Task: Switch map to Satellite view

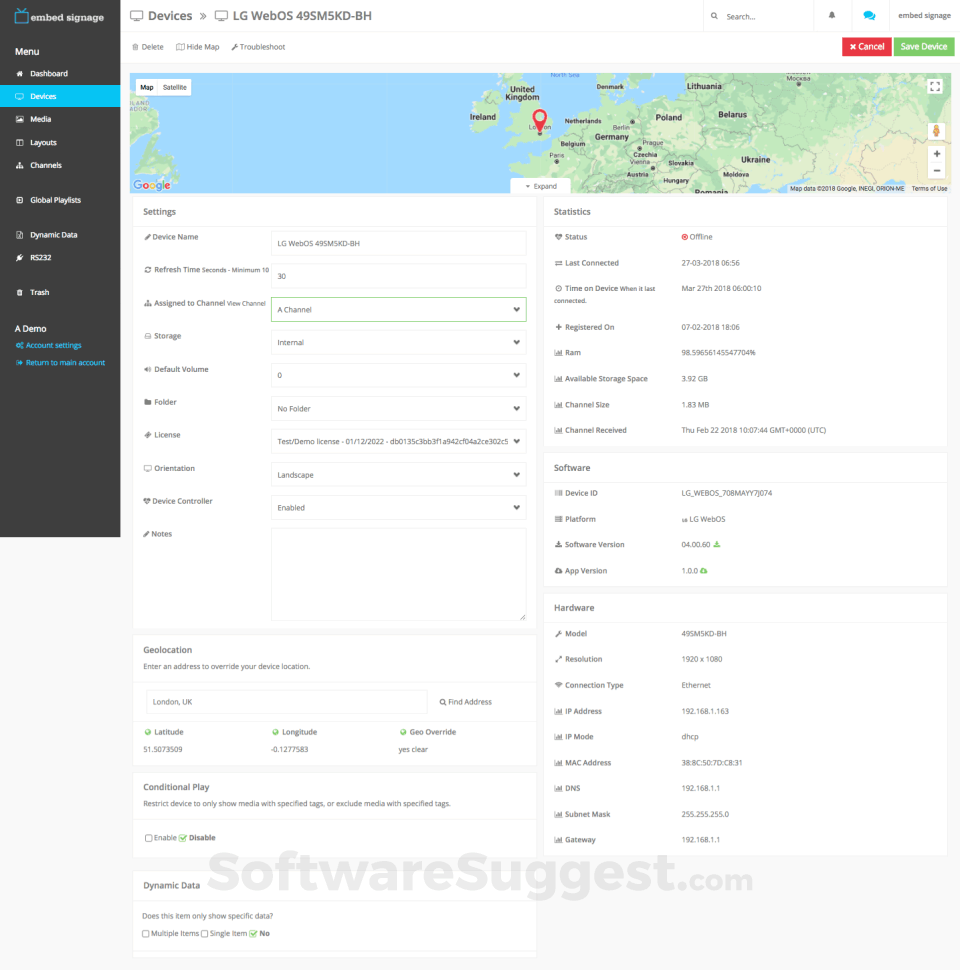Action: [175, 87]
